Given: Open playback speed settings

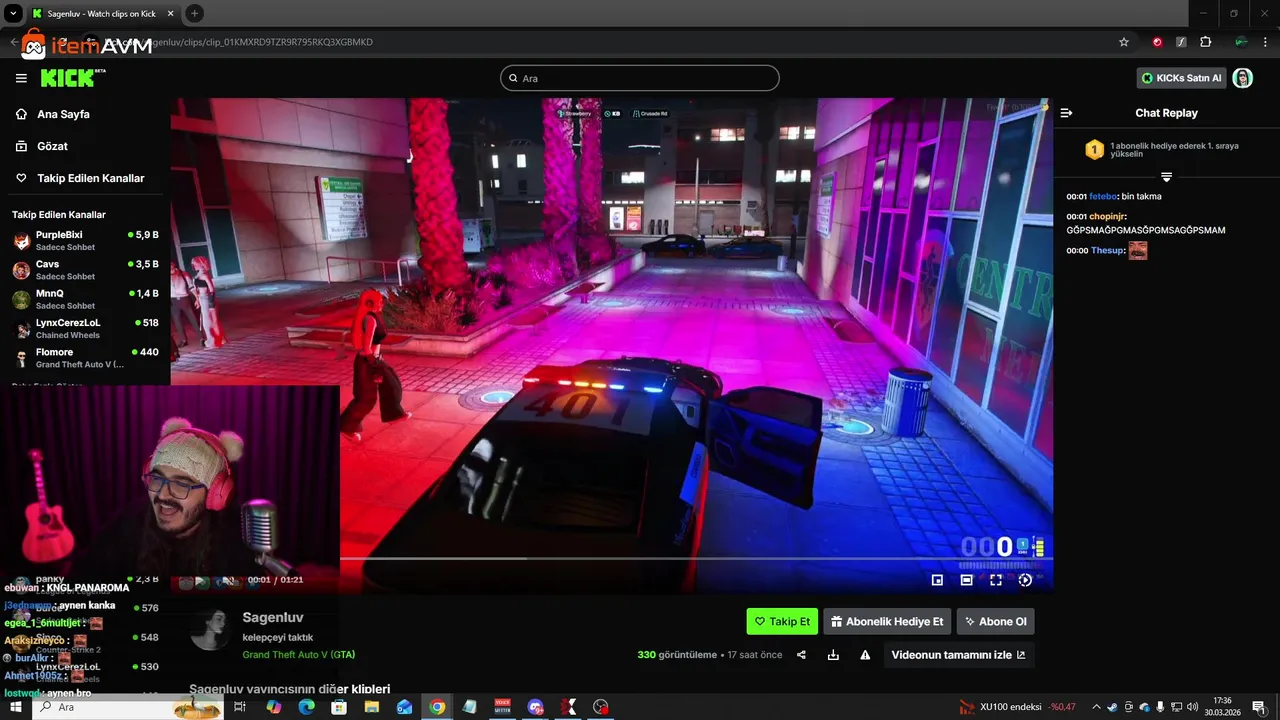Looking at the screenshot, I should click(x=1025, y=580).
